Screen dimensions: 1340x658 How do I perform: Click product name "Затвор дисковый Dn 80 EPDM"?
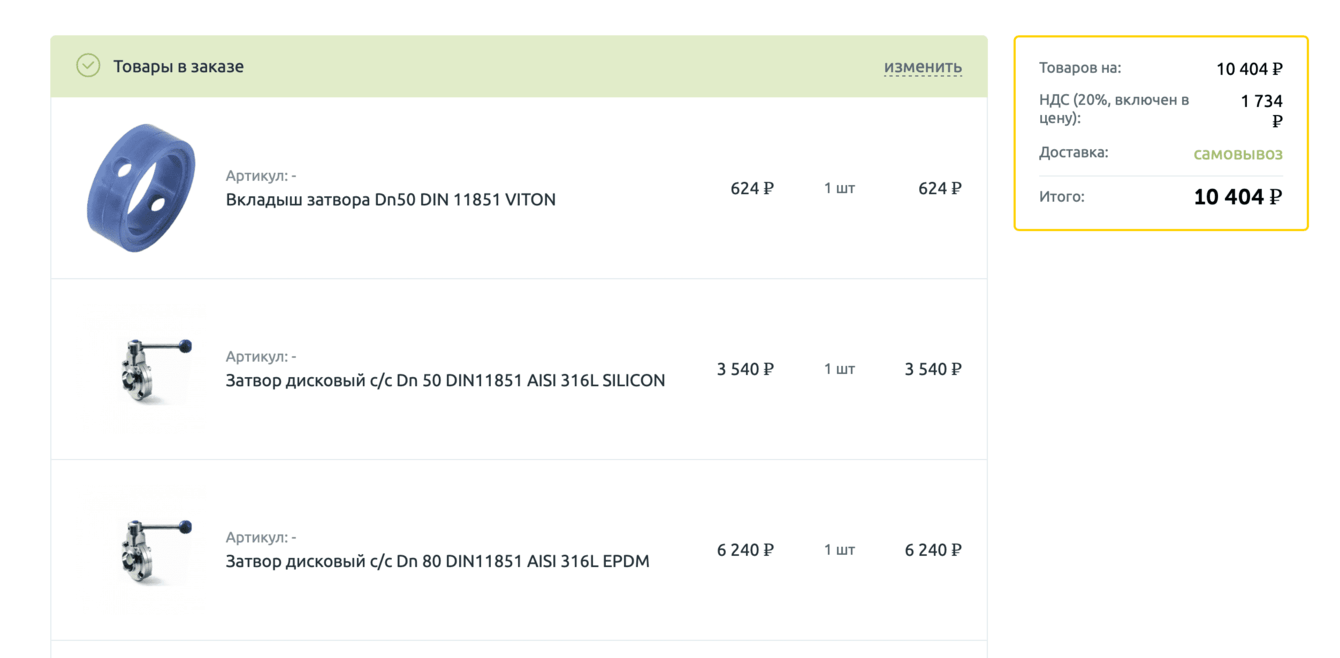(x=437, y=561)
